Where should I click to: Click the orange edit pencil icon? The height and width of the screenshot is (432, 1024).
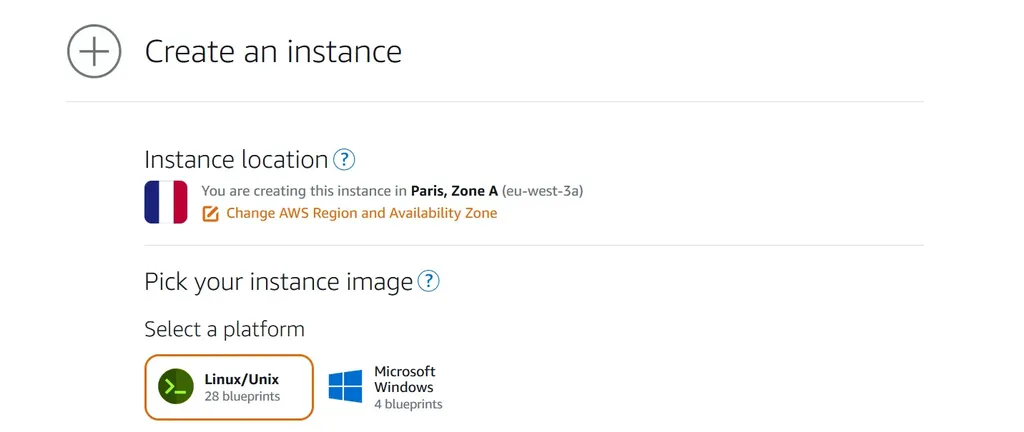point(210,213)
